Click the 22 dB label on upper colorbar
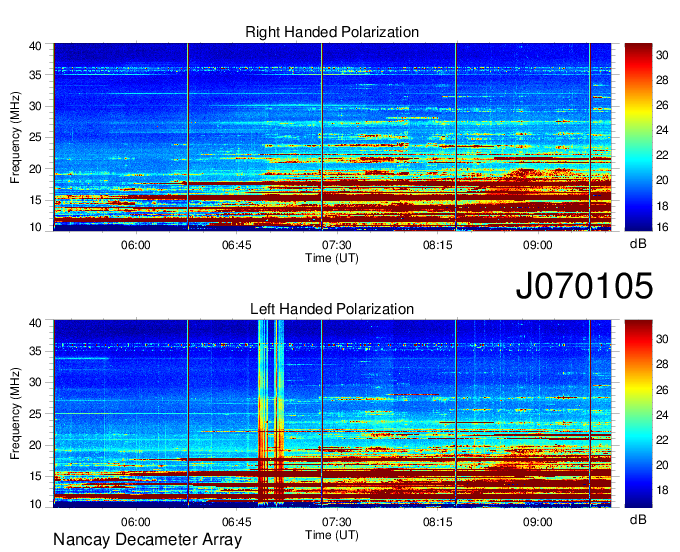The width and height of the screenshot is (680, 552). [662, 155]
